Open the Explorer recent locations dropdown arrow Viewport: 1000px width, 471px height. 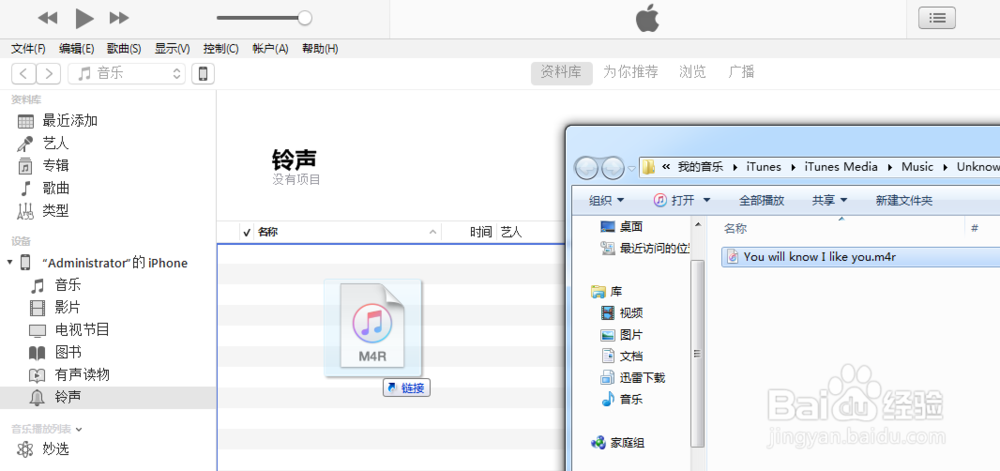(632, 168)
